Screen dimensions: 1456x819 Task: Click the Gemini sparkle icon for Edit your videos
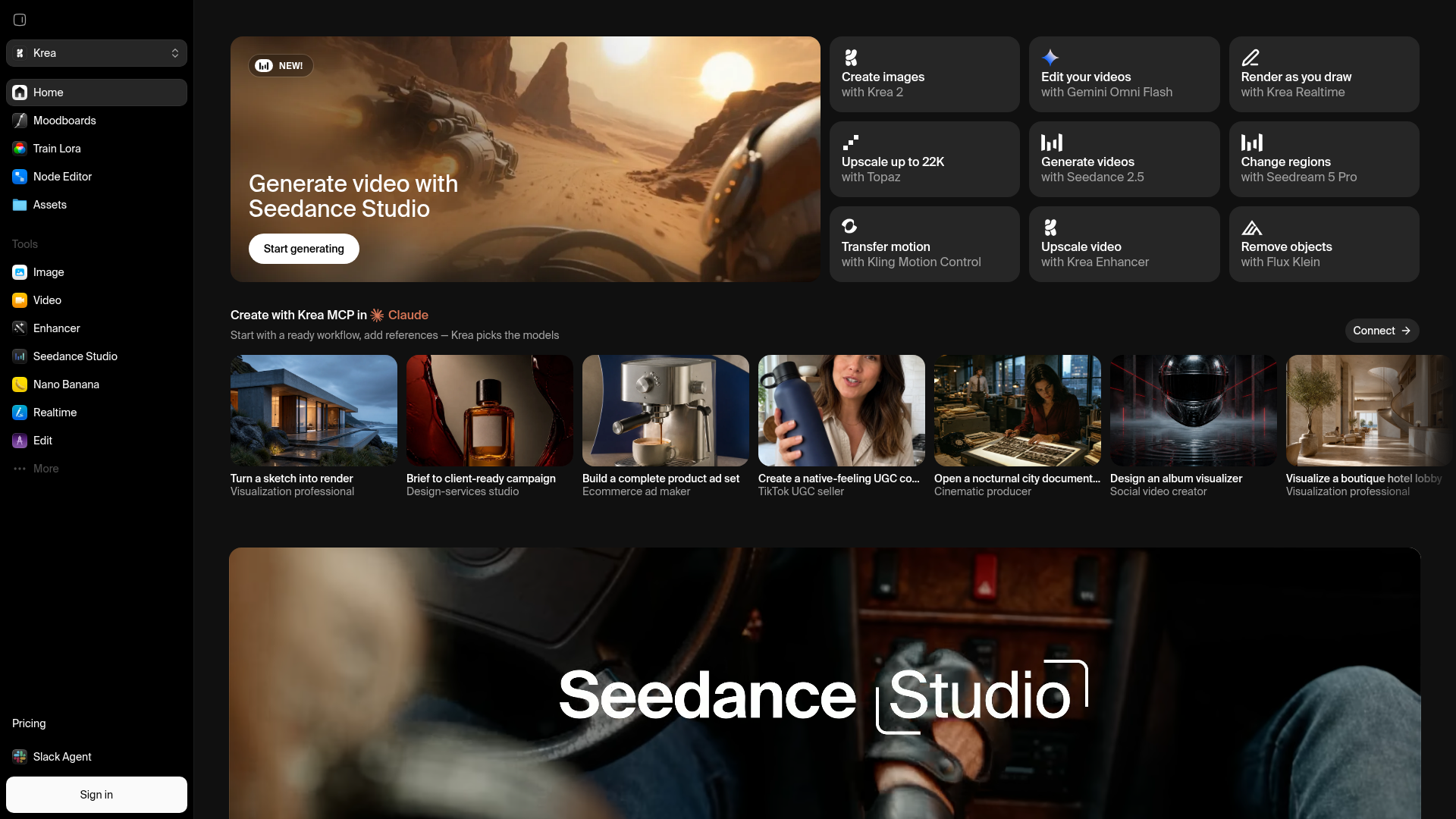pos(1050,58)
